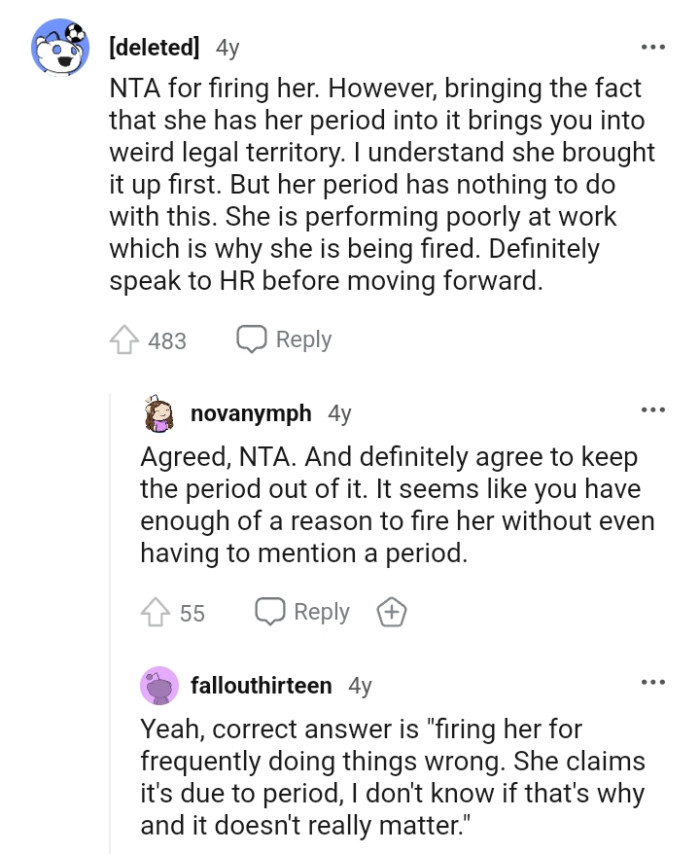
Task: Click fallouthirteen's purple avatar
Action: click(160, 686)
